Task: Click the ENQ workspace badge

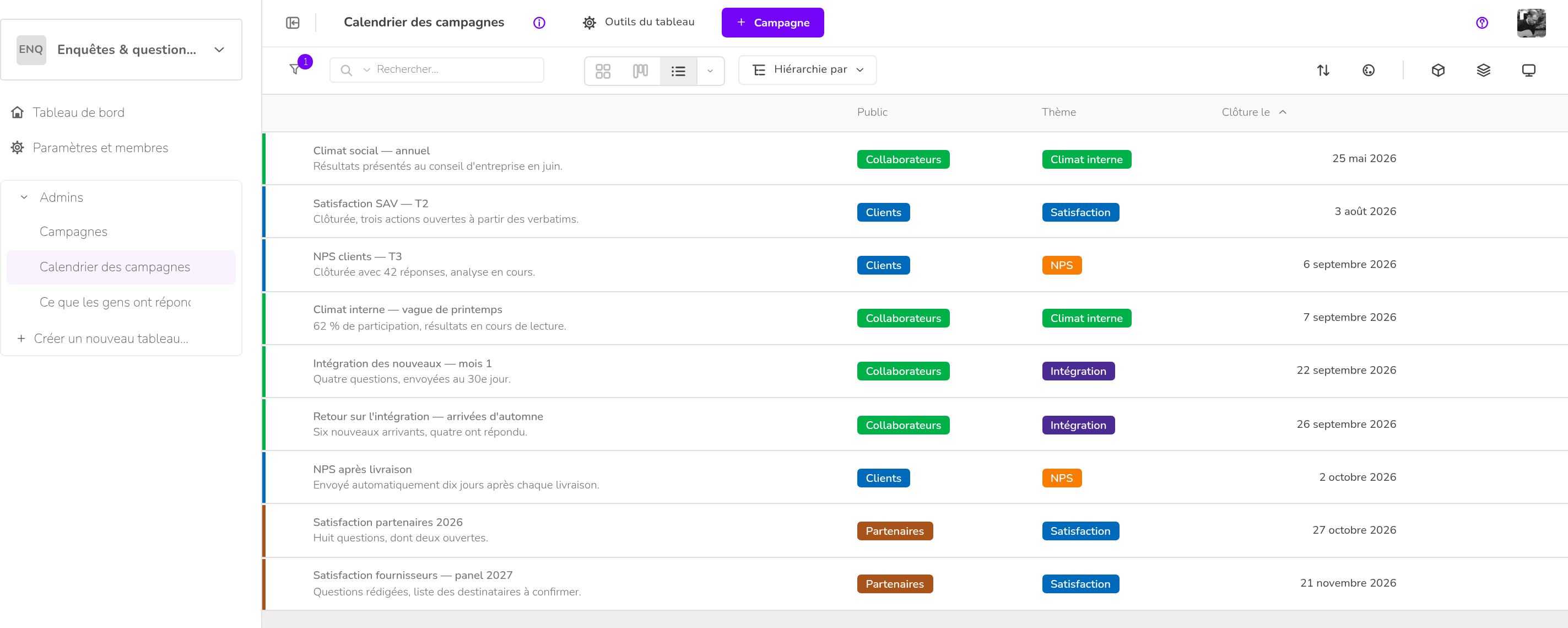Action: [x=31, y=49]
